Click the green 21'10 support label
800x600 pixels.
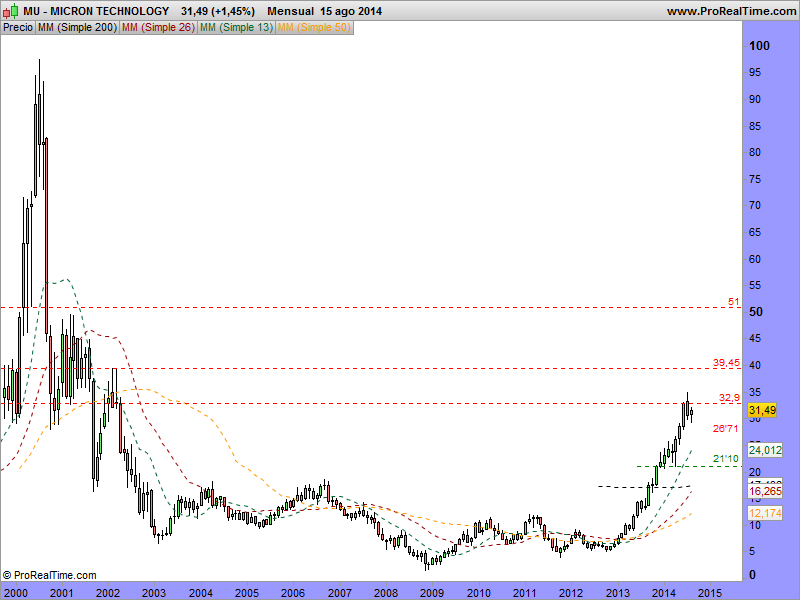[x=725, y=459]
